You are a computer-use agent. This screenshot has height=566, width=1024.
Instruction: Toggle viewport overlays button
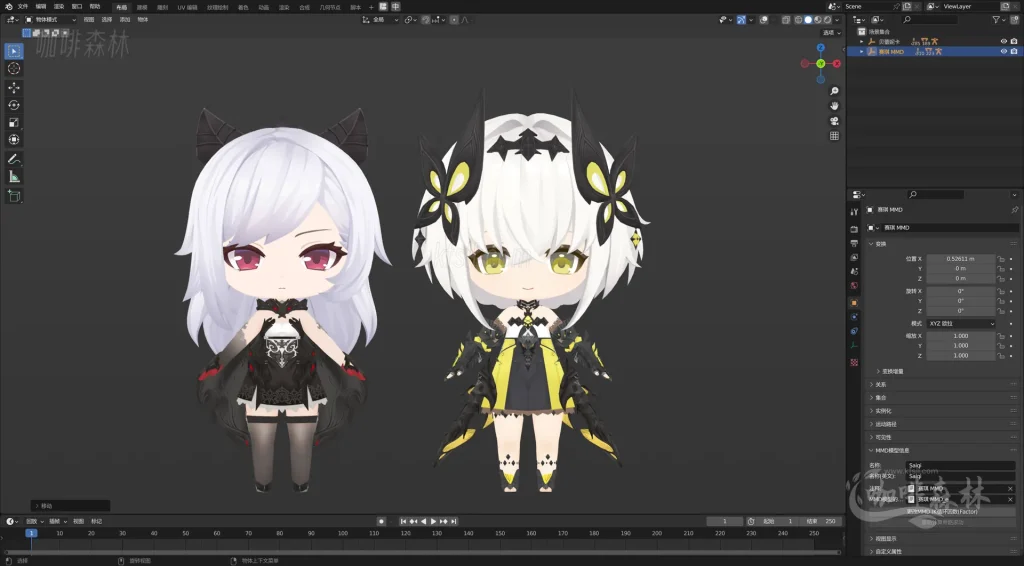coord(763,20)
